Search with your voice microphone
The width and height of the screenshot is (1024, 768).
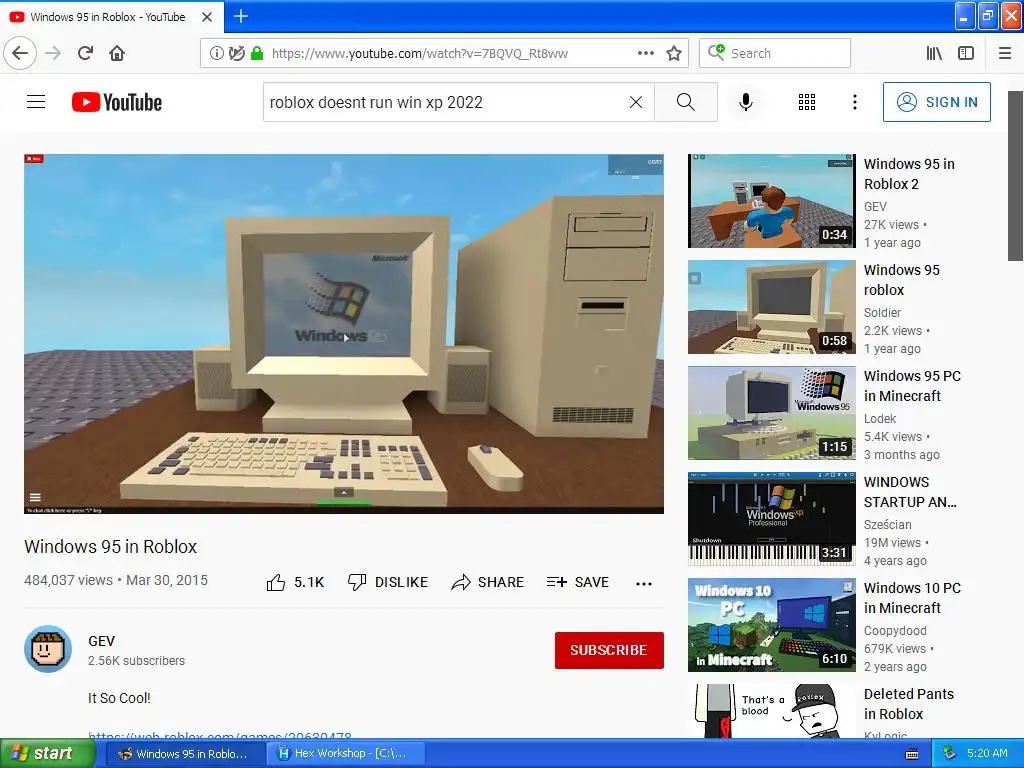[x=746, y=102]
